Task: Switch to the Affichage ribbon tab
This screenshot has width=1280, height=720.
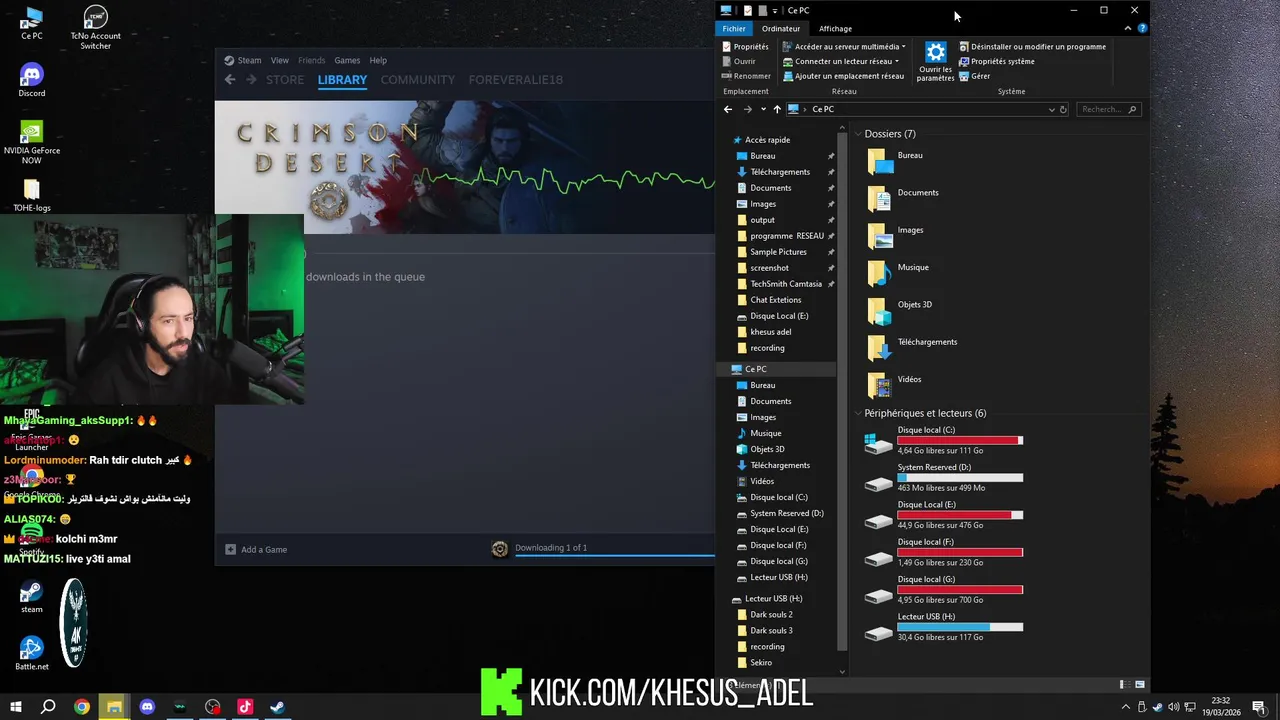Action: 836,28
